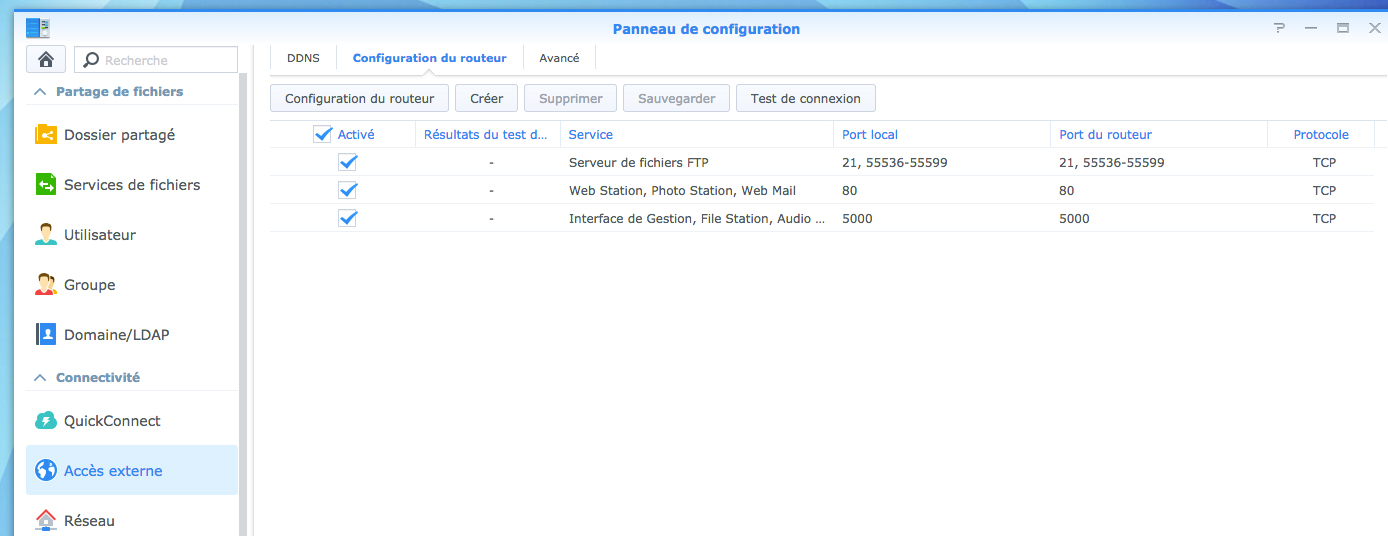Click the Recherche search field
The width and height of the screenshot is (1388, 536).
click(x=166, y=60)
